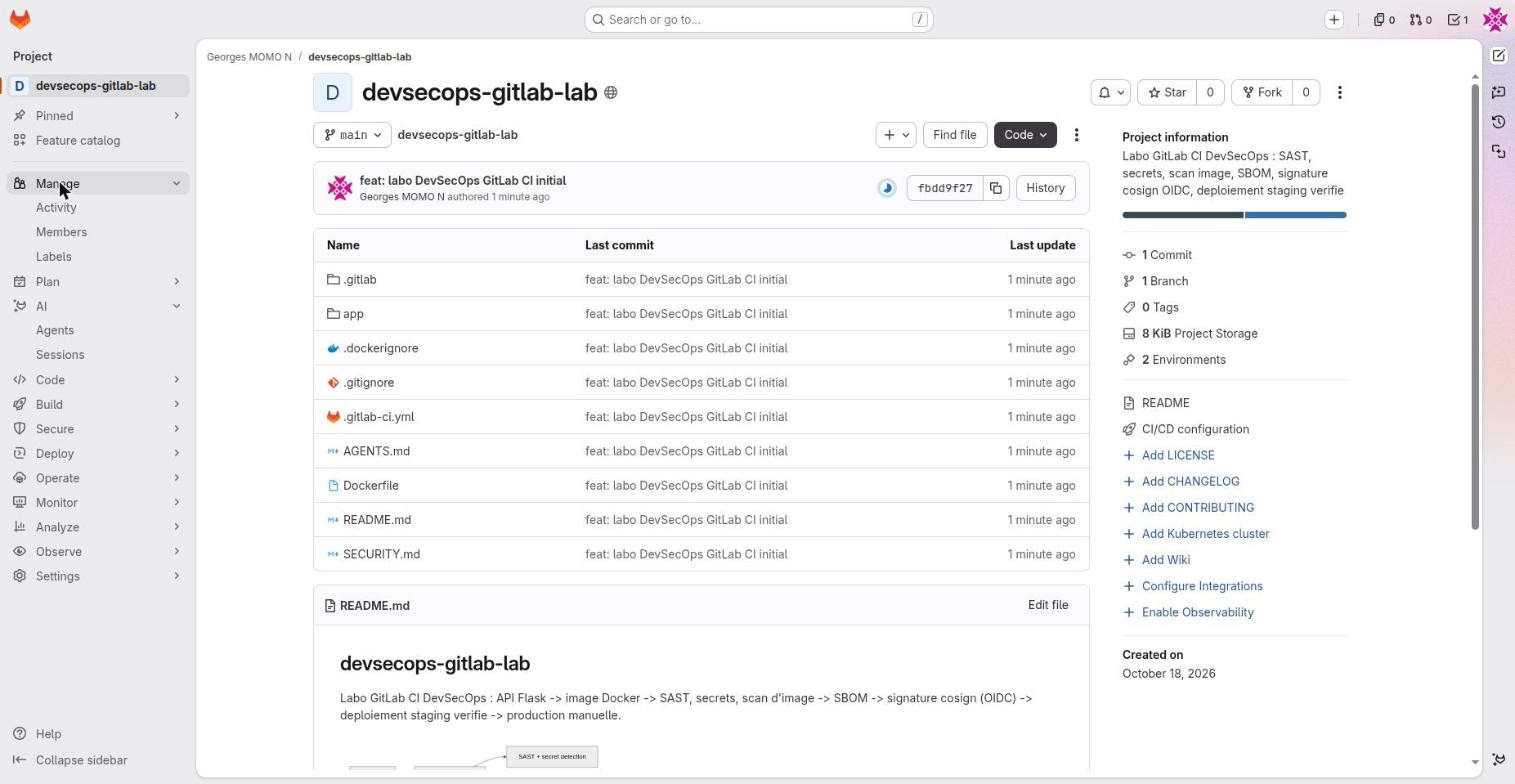Open the main branch selector
Image resolution: width=1515 pixels, height=784 pixels.
[352, 135]
